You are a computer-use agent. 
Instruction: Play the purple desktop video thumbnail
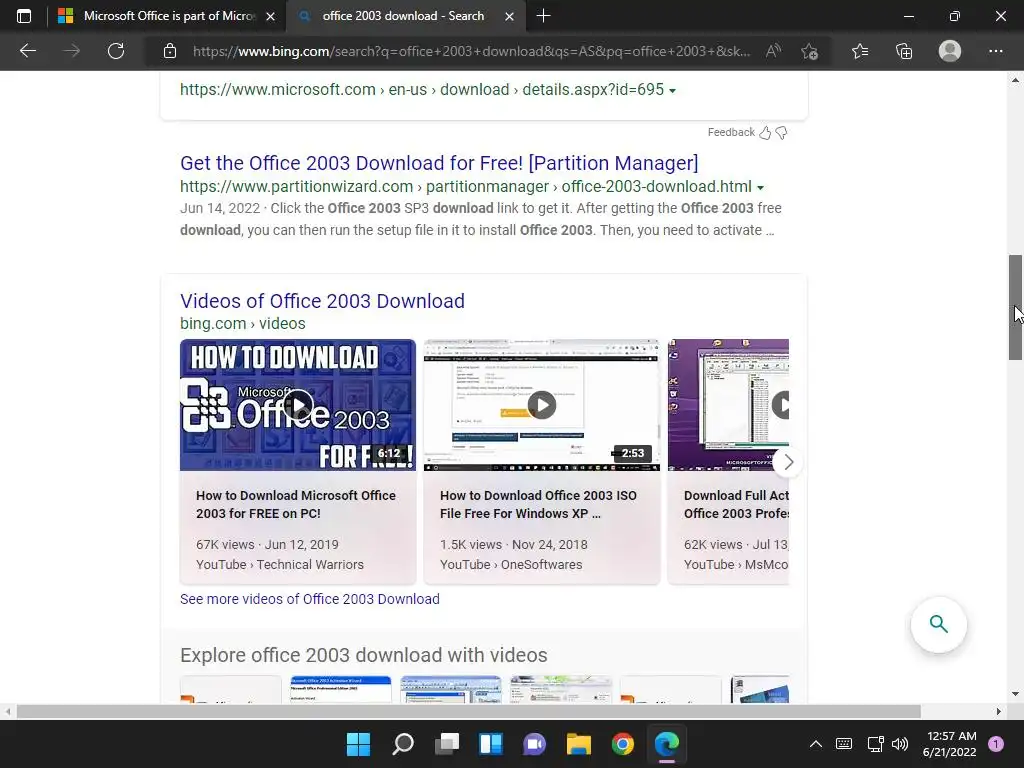(728, 405)
